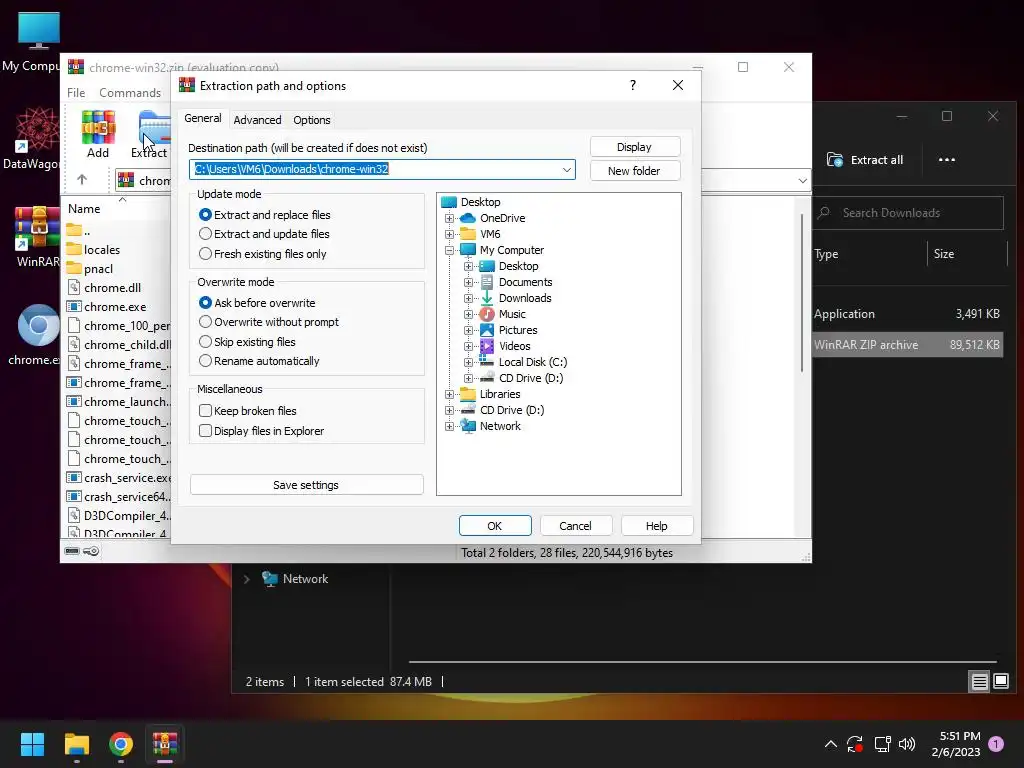This screenshot has height=768, width=1024.
Task: Switch to WinRAR in the taskbar
Action: (165, 744)
